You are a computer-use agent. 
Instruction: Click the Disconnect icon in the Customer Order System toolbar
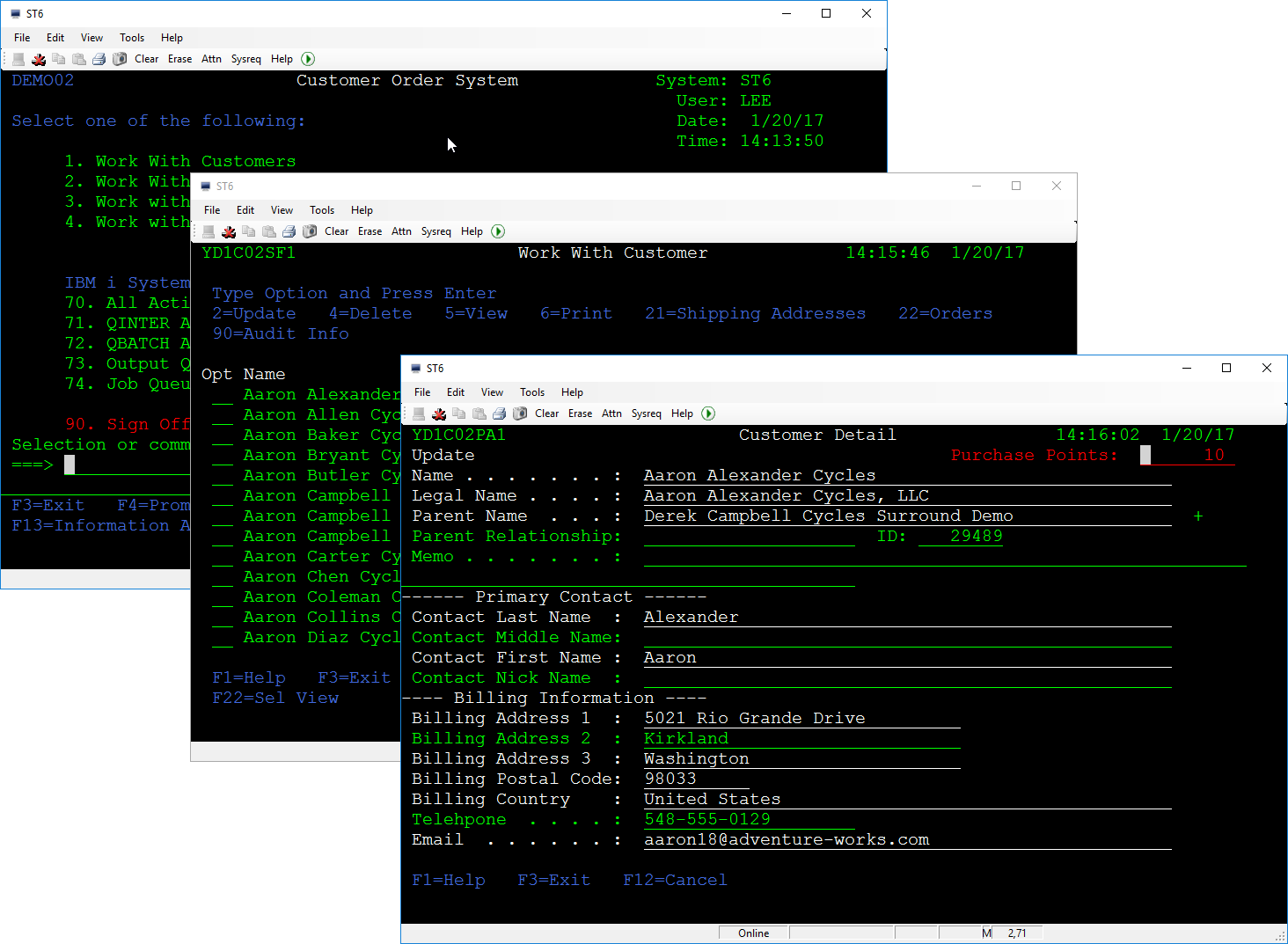(x=39, y=59)
